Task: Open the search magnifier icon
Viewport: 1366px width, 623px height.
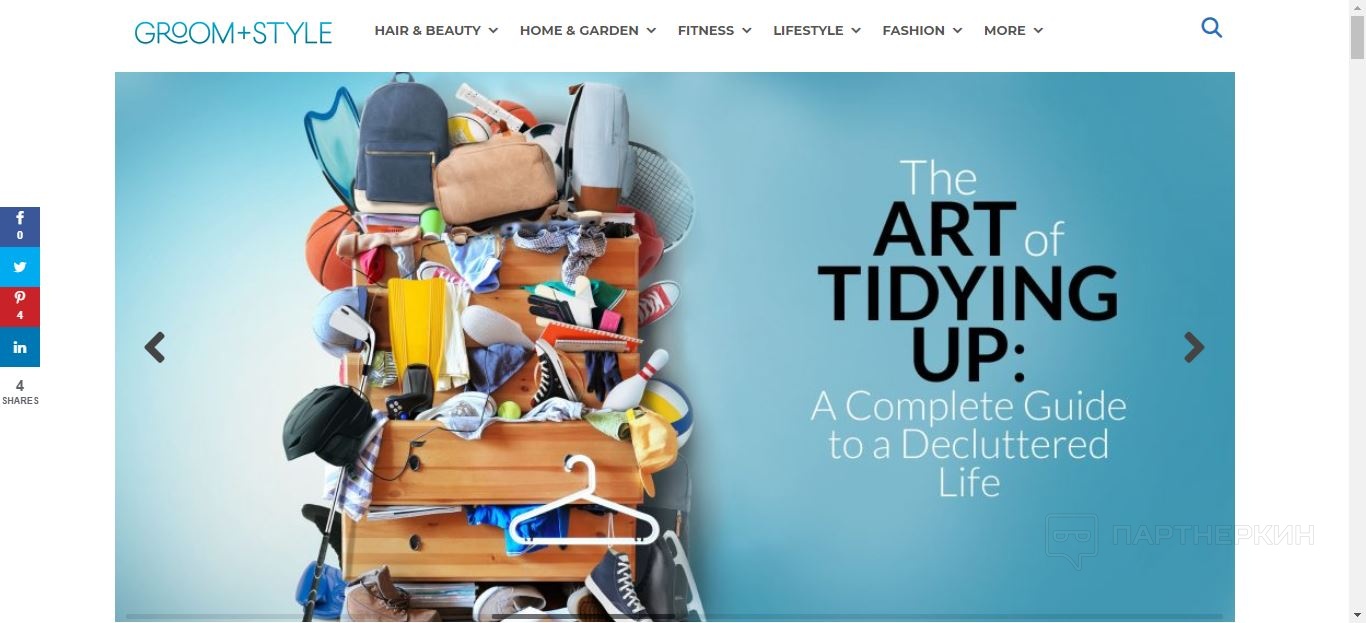Action: (1211, 28)
